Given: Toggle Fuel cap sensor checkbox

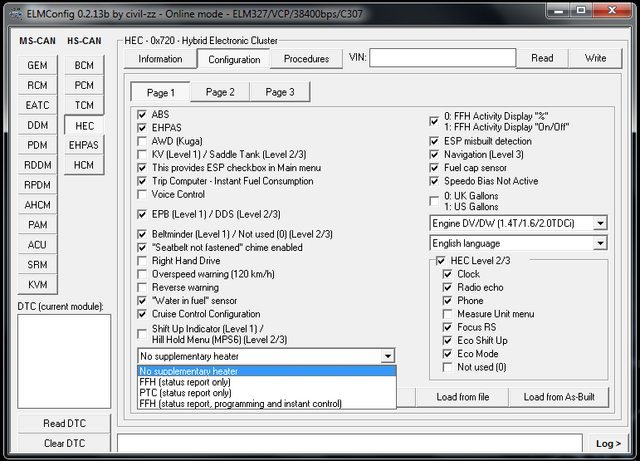Looking at the screenshot, I should point(434,168).
